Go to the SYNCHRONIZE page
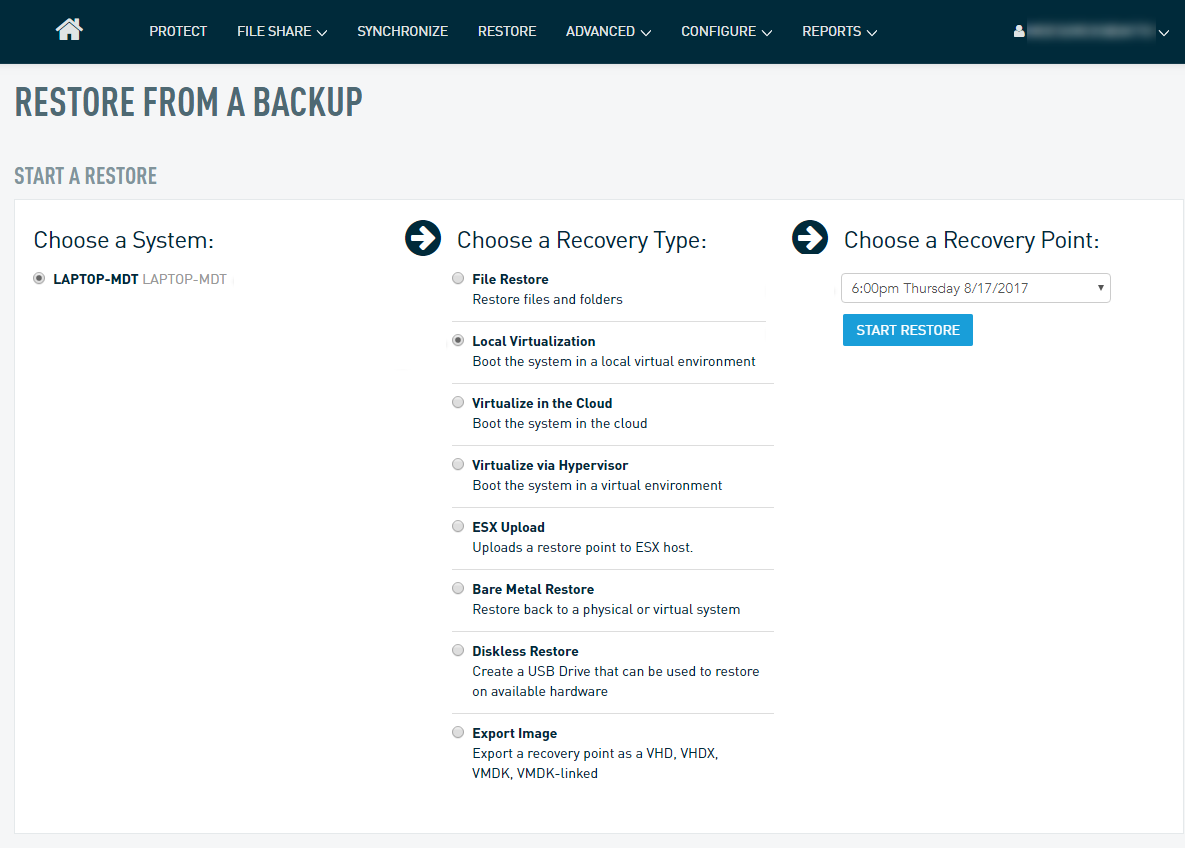The width and height of the screenshot is (1185, 848). coord(402,31)
